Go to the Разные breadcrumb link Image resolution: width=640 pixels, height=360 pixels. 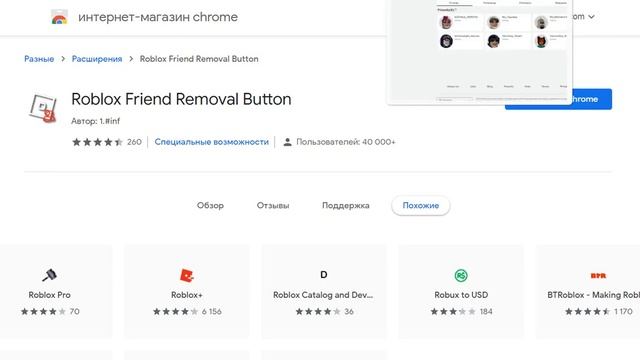(39, 59)
